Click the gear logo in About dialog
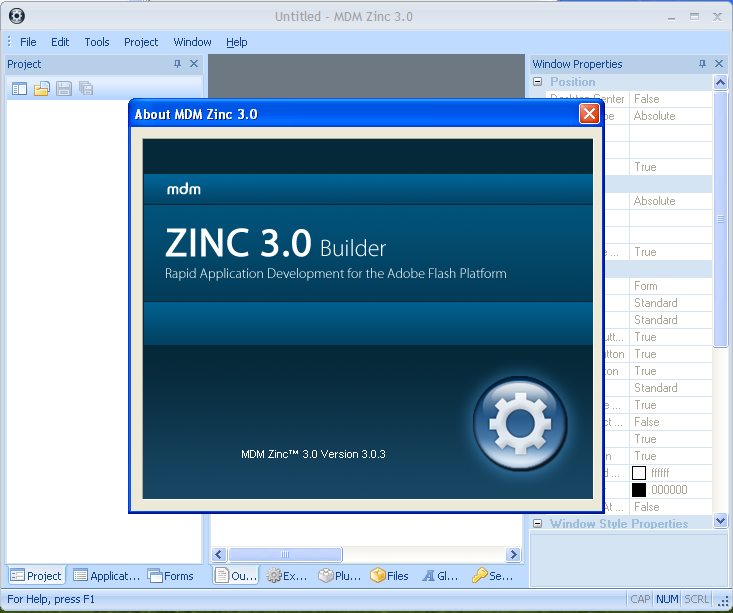This screenshot has width=733, height=613. click(x=520, y=424)
